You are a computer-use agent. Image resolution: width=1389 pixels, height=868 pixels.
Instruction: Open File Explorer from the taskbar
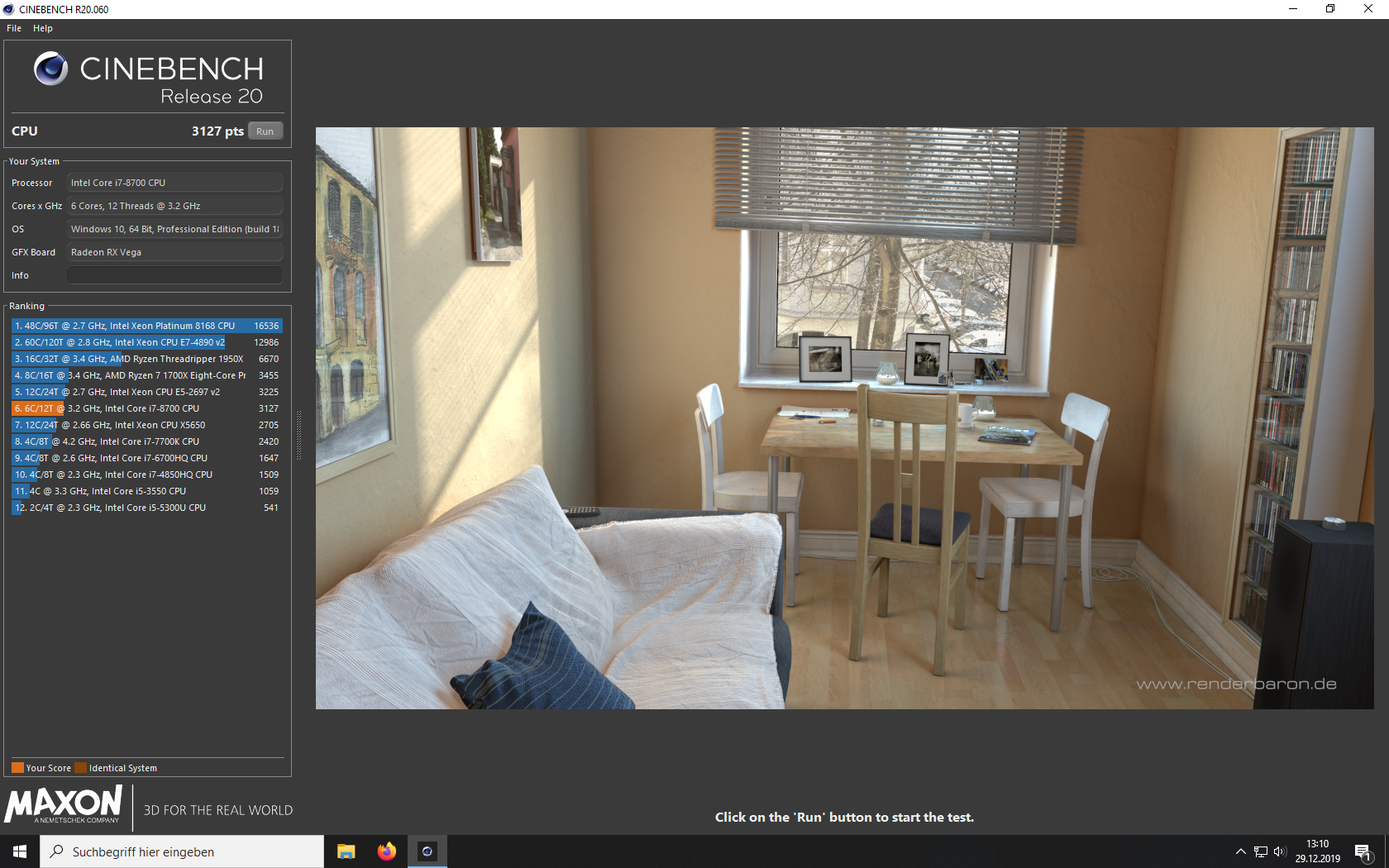[x=346, y=851]
